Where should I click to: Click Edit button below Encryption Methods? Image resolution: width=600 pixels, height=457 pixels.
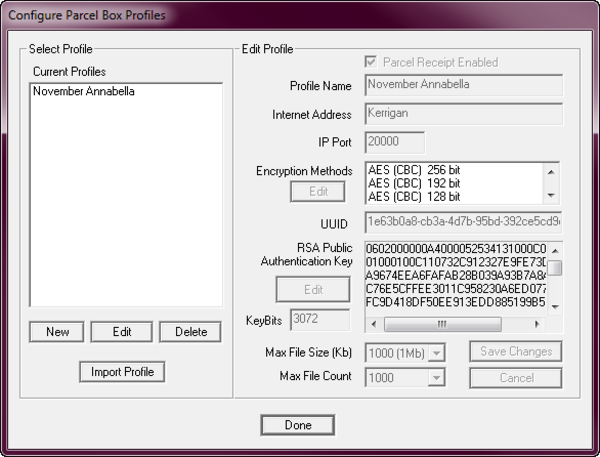pos(317,191)
